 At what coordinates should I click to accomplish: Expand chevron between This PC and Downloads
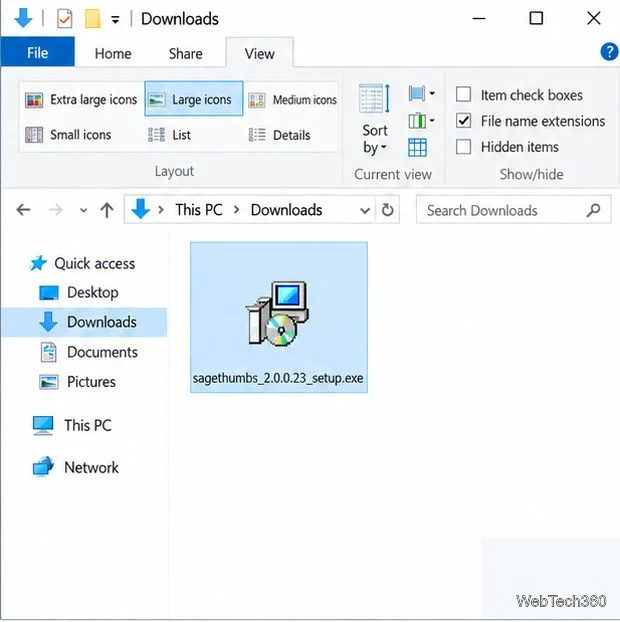tap(237, 209)
